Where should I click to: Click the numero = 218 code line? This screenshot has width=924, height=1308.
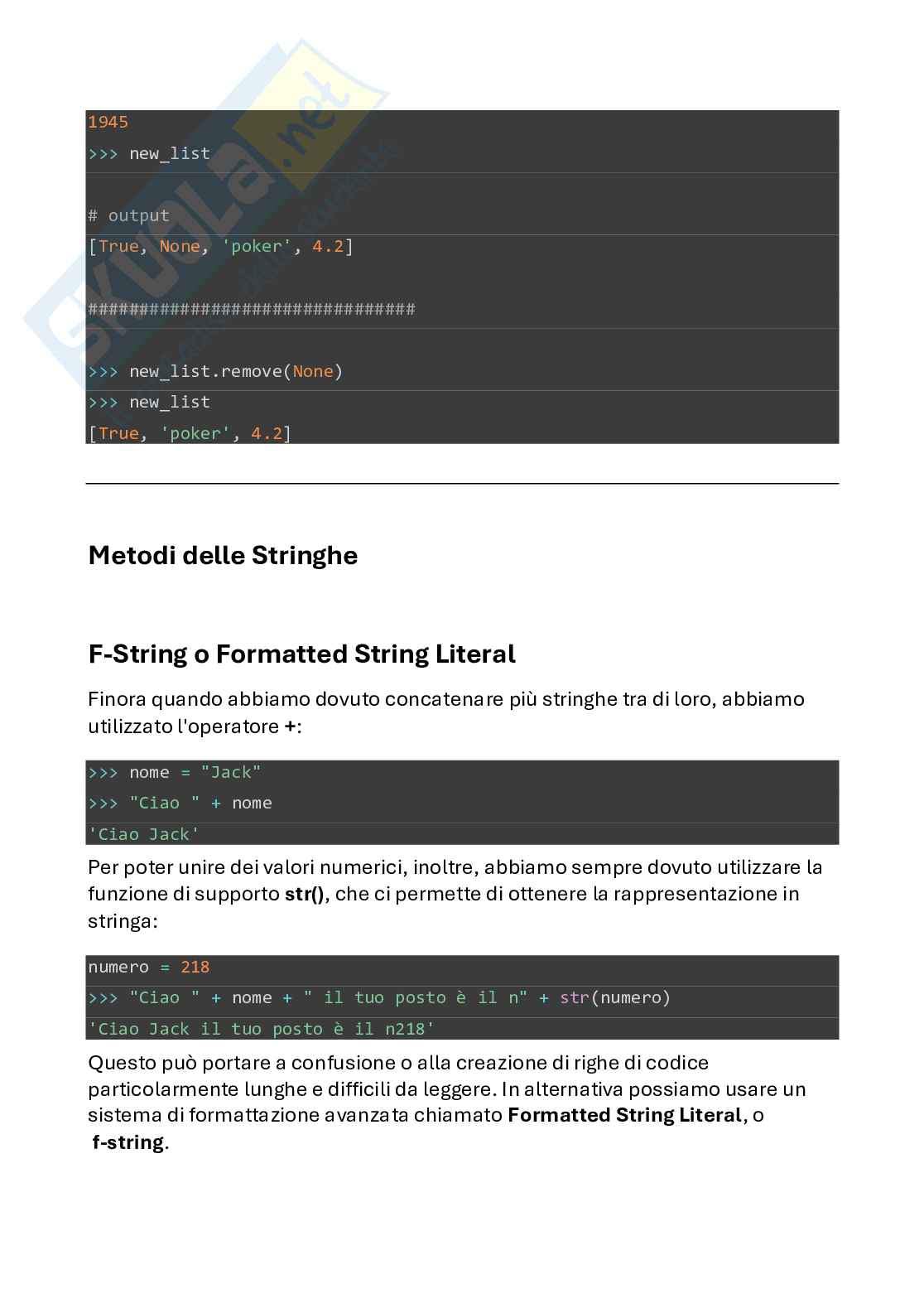coord(149,967)
